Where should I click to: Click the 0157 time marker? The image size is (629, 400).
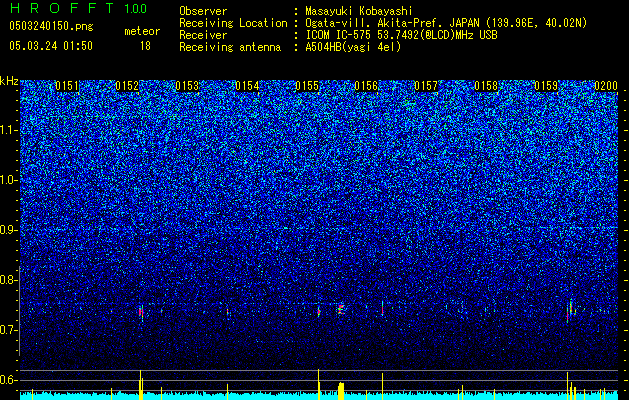coord(426,86)
